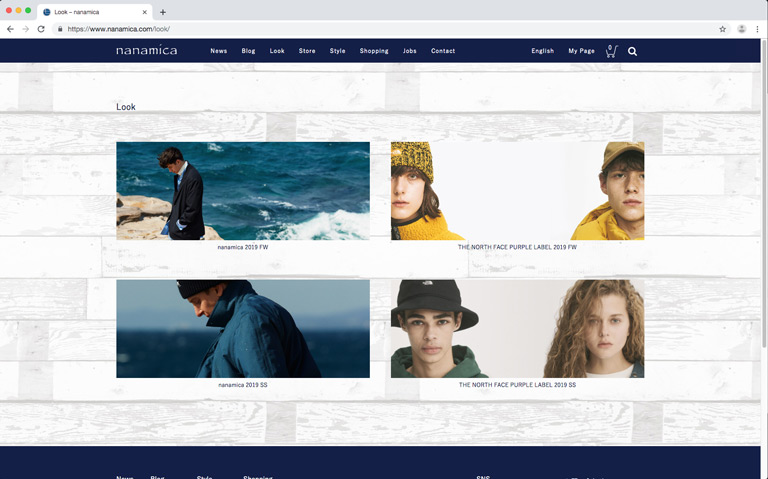Click the Look page heading
This screenshot has width=768, height=479.
(126, 107)
